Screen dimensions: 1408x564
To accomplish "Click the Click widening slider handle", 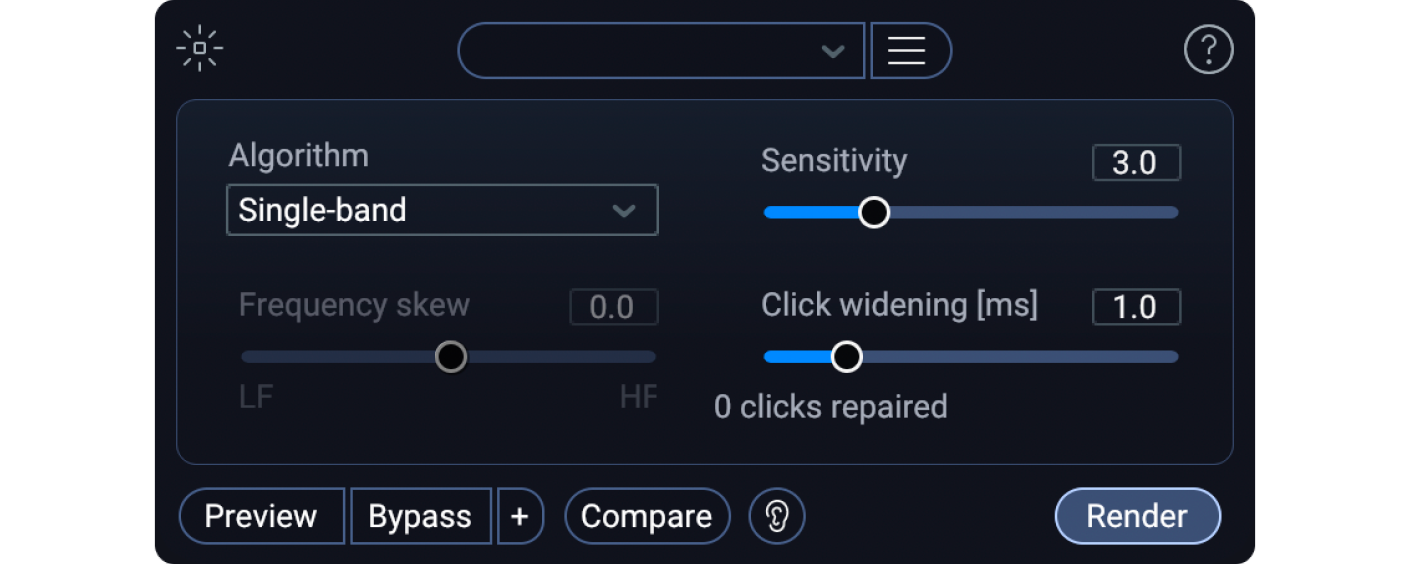I will click(846, 356).
